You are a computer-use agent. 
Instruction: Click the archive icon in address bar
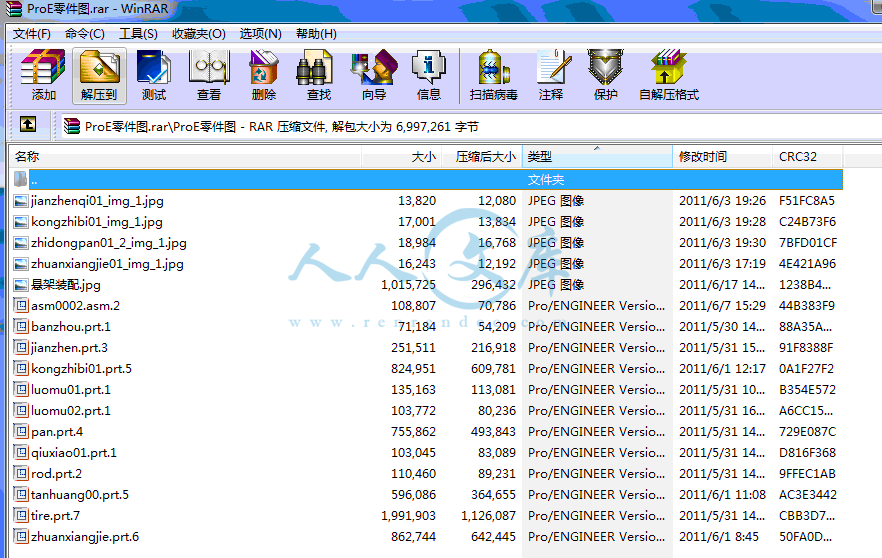click(71, 126)
